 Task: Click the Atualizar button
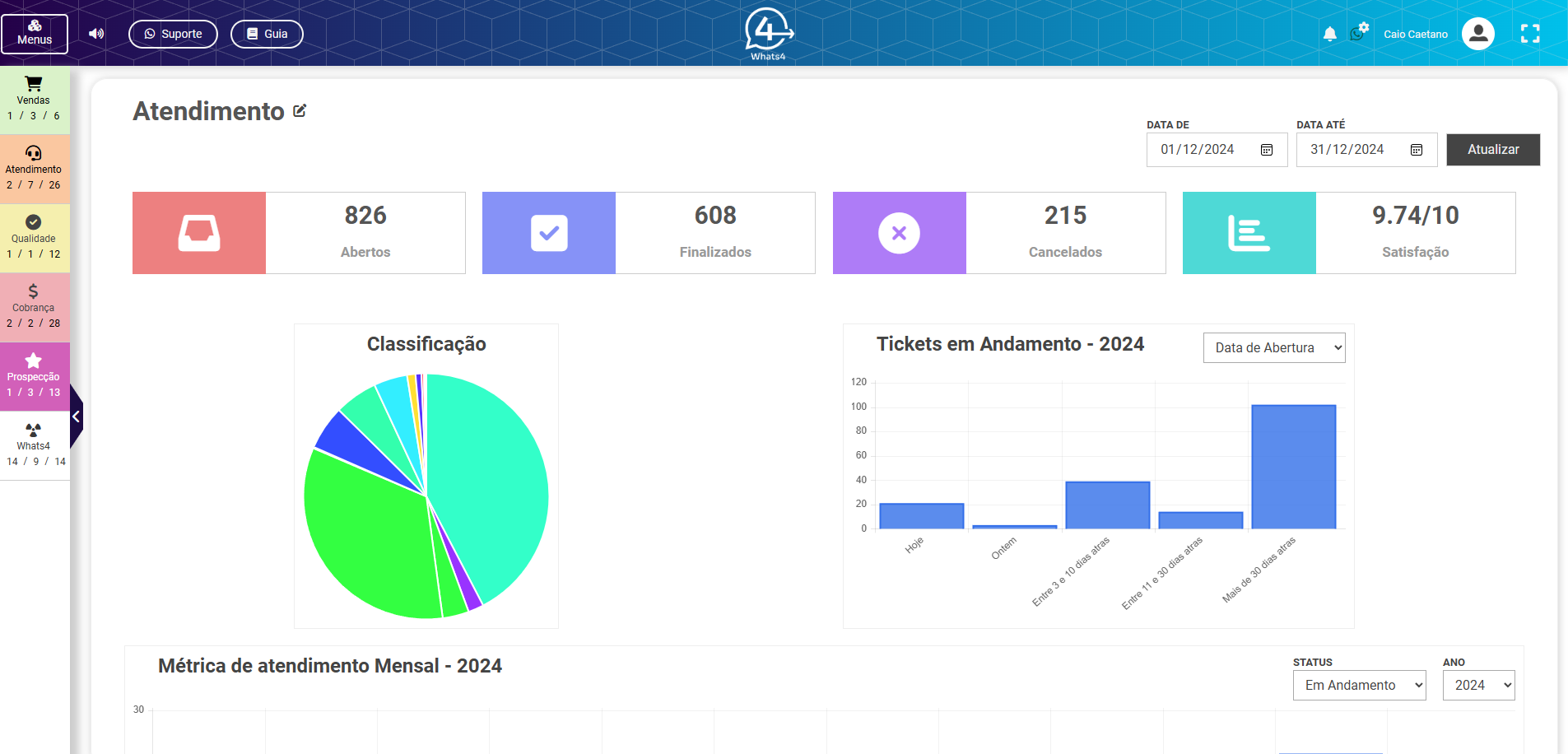pyautogui.click(x=1492, y=150)
